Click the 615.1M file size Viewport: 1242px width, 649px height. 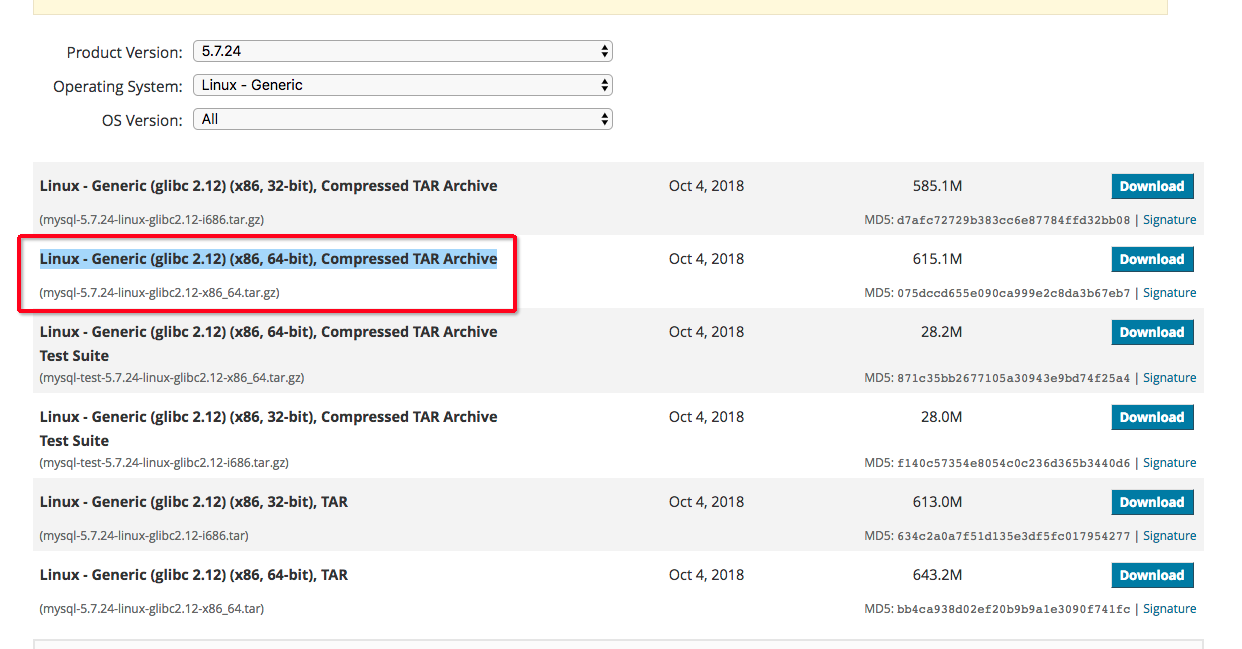click(937, 259)
